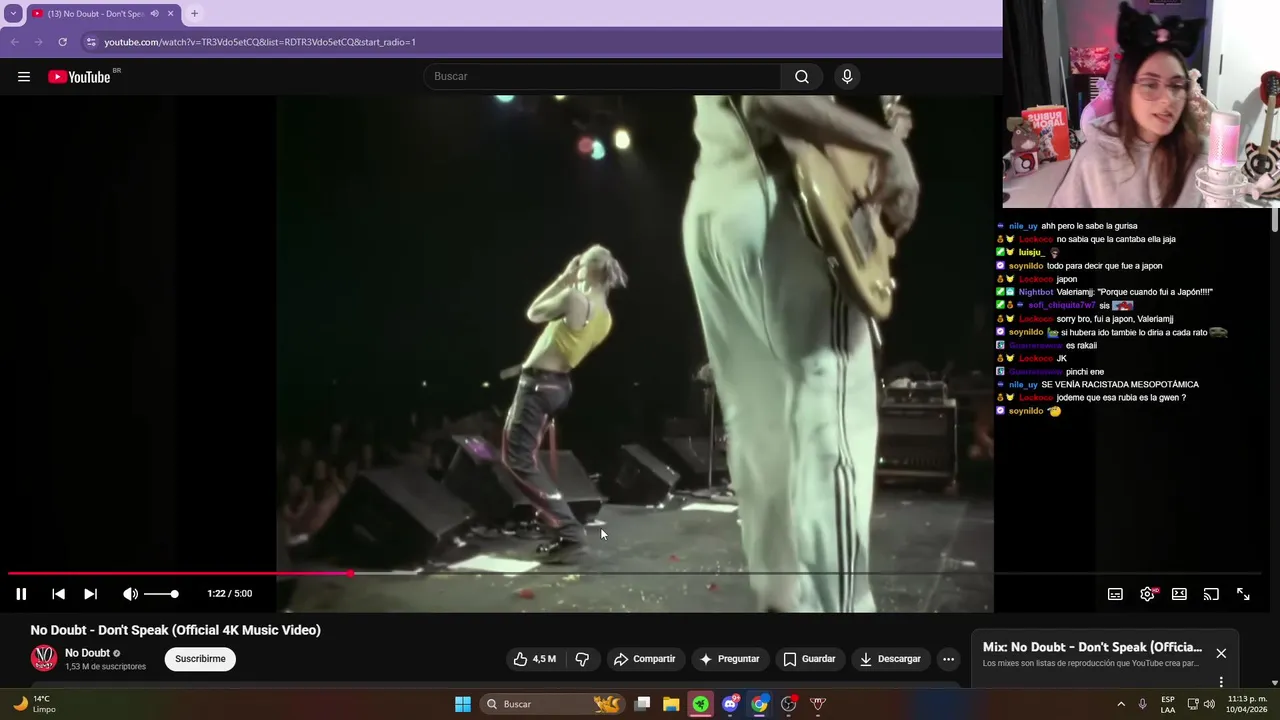Click chat username luisju_
This screenshot has height=720, width=1280.
coord(1032,253)
